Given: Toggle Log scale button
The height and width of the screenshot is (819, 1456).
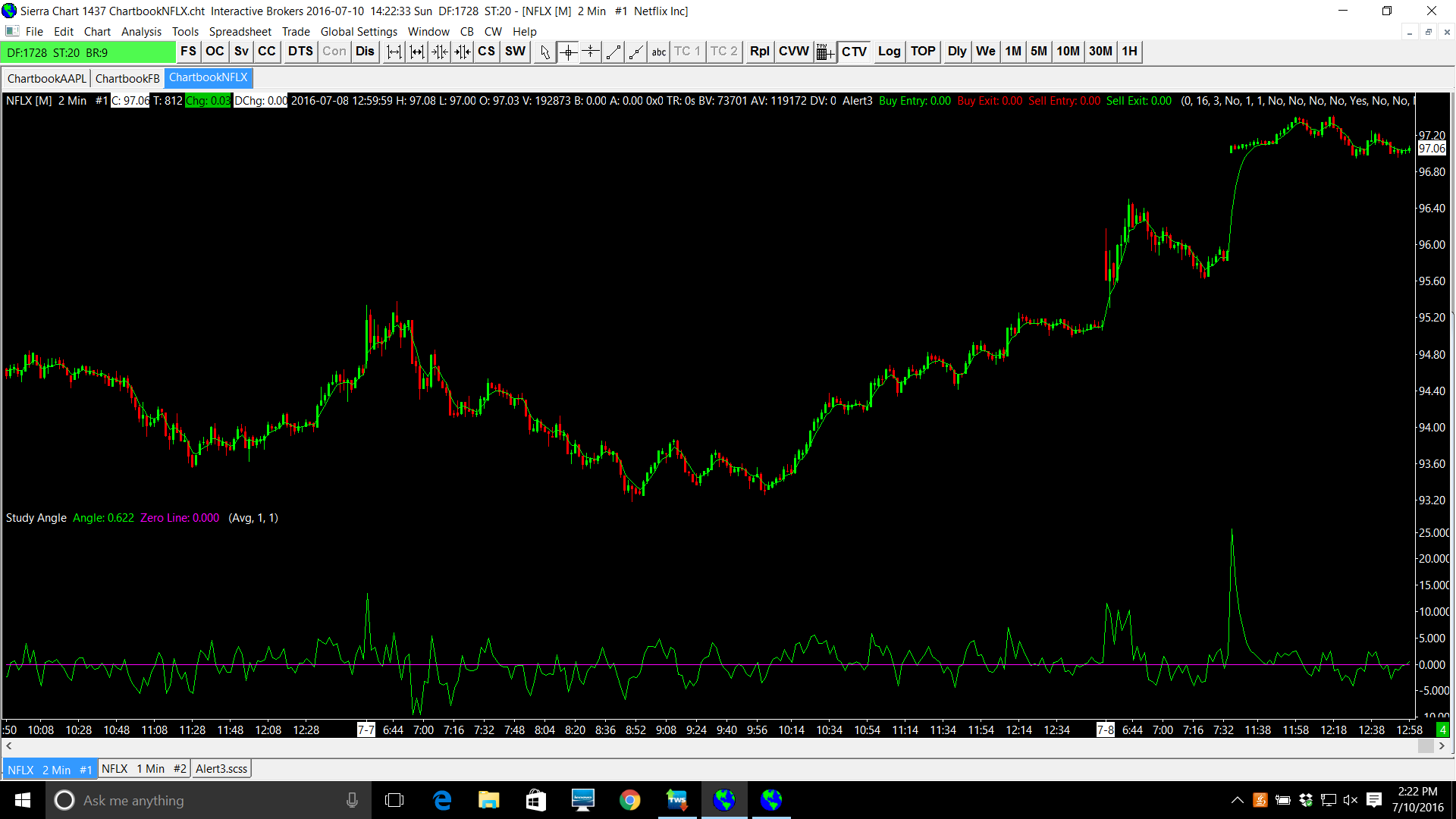Looking at the screenshot, I should click(889, 52).
